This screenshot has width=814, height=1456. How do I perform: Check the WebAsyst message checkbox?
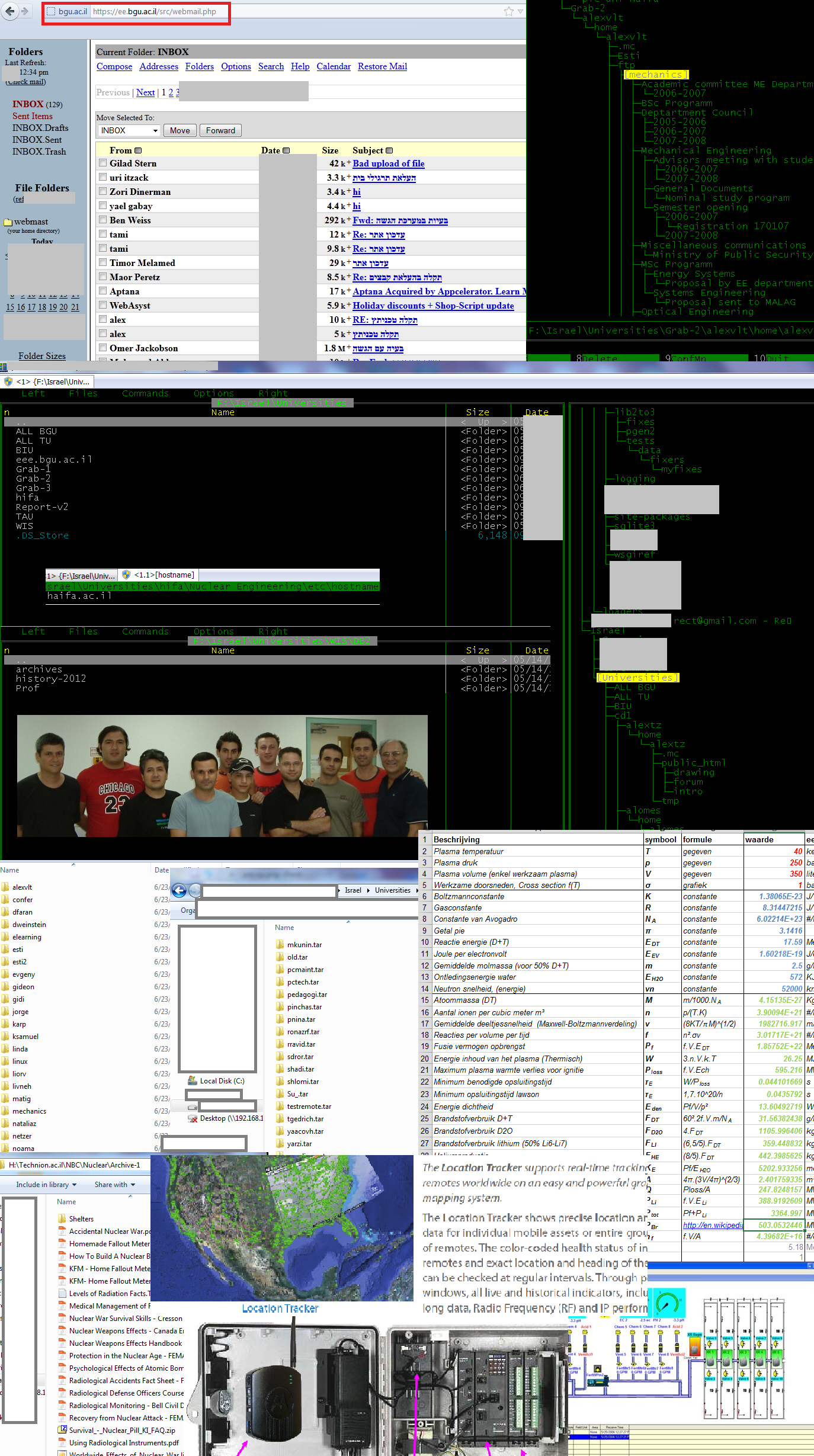[x=103, y=305]
